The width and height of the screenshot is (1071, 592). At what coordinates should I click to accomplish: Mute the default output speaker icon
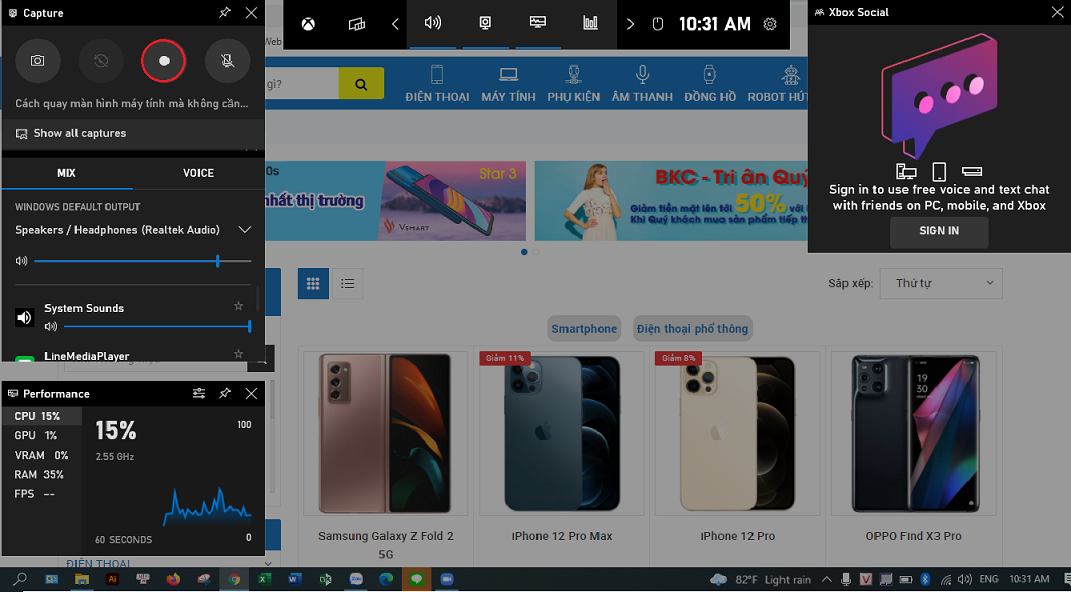coord(22,261)
